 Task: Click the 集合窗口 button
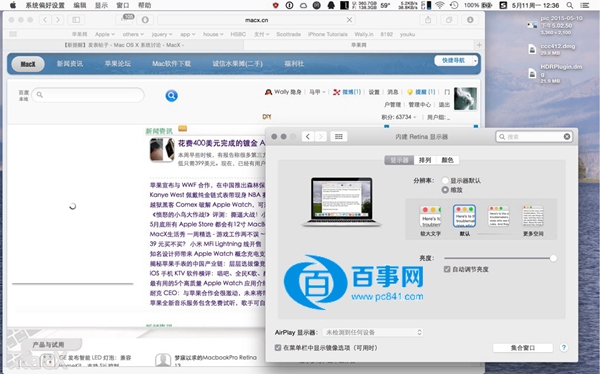point(523,348)
